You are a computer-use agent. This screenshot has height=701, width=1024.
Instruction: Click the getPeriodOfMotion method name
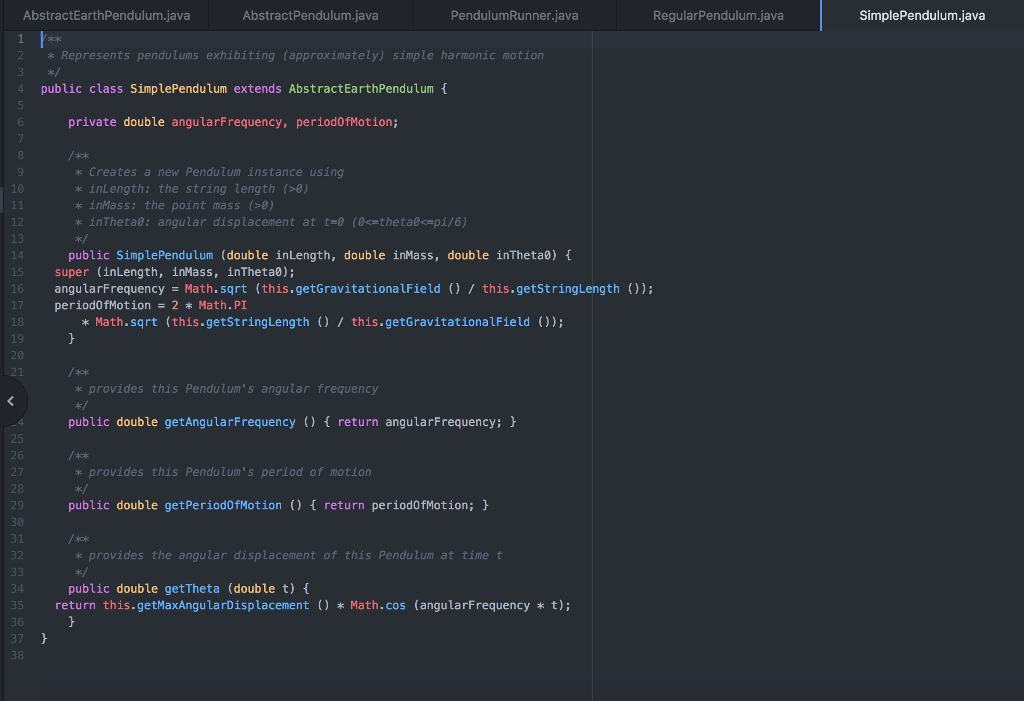coord(223,505)
